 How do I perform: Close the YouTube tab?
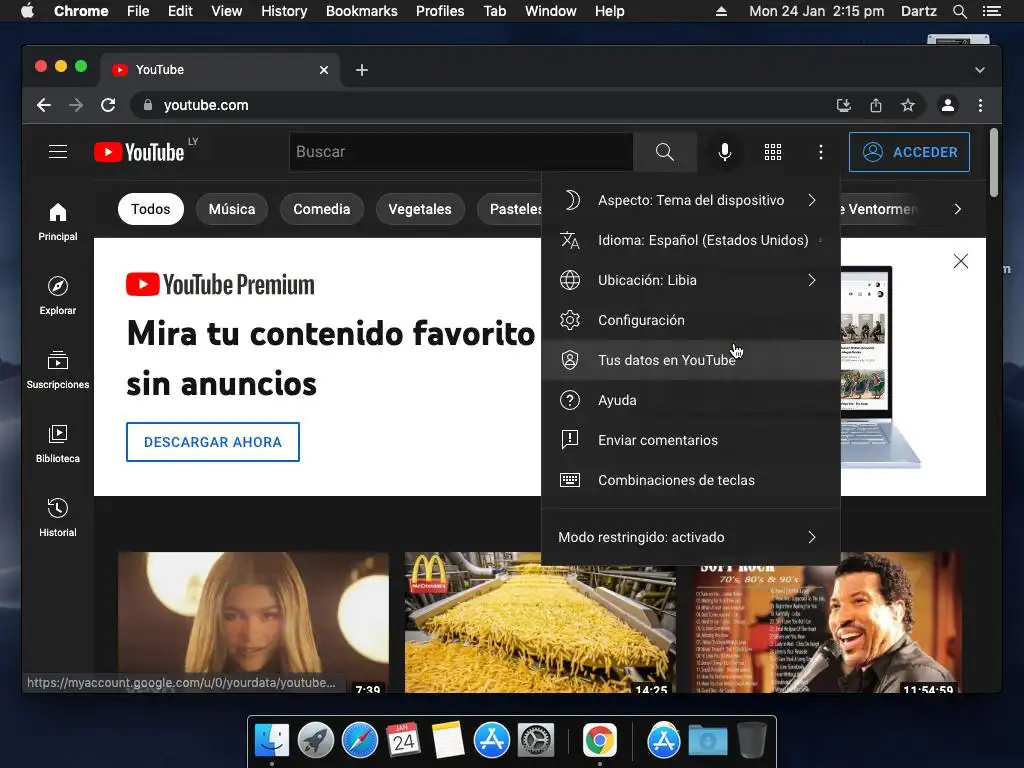click(324, 70)
